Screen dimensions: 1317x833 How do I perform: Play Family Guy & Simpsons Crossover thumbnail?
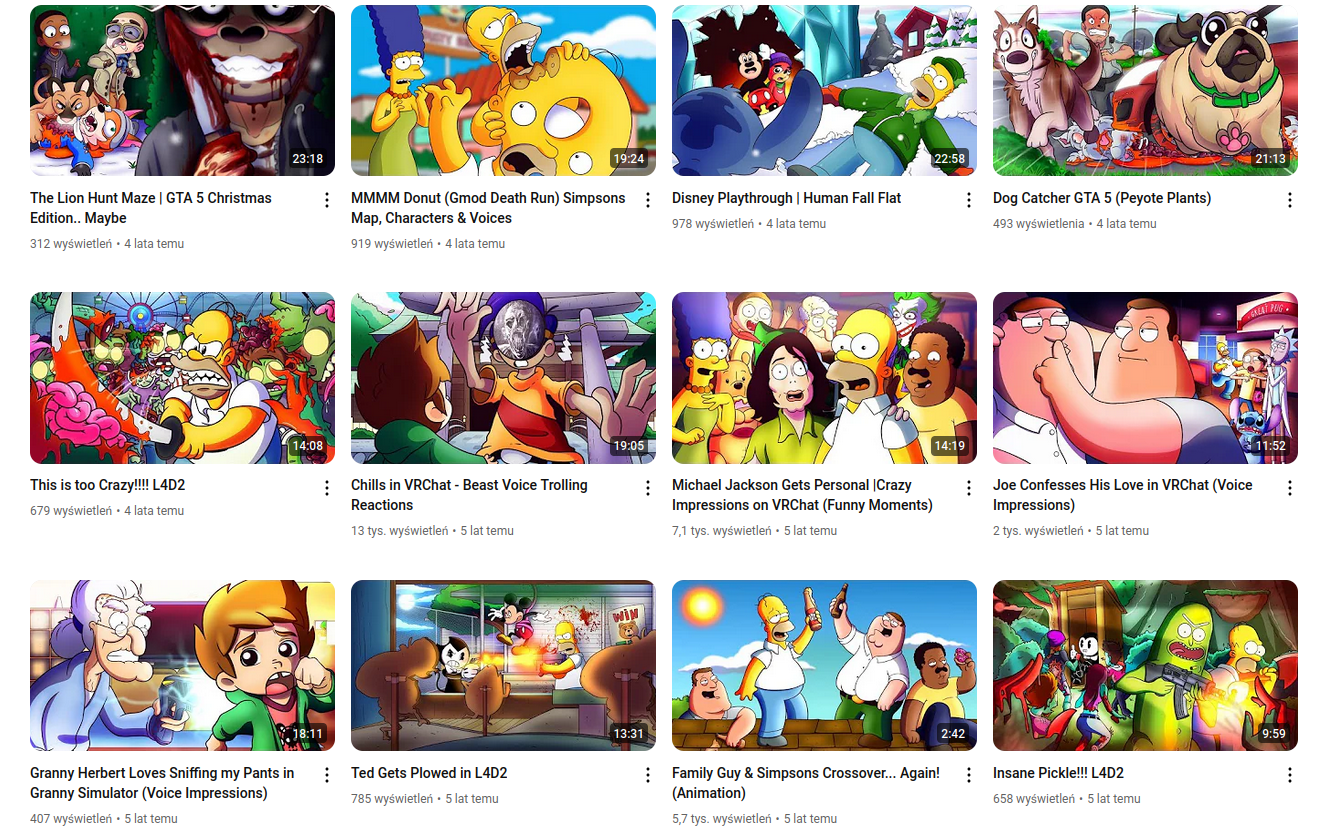point(824,665)
